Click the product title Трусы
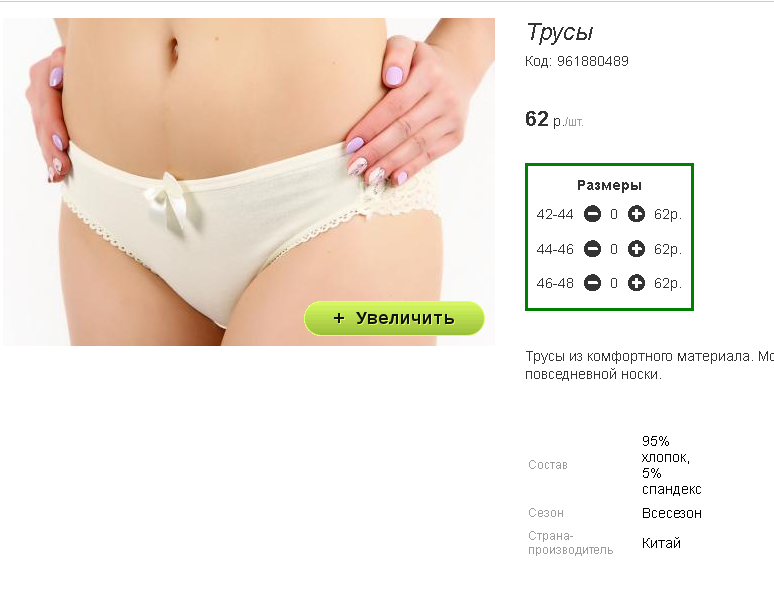This screenshot has width=774, height=604. (560, 33)
